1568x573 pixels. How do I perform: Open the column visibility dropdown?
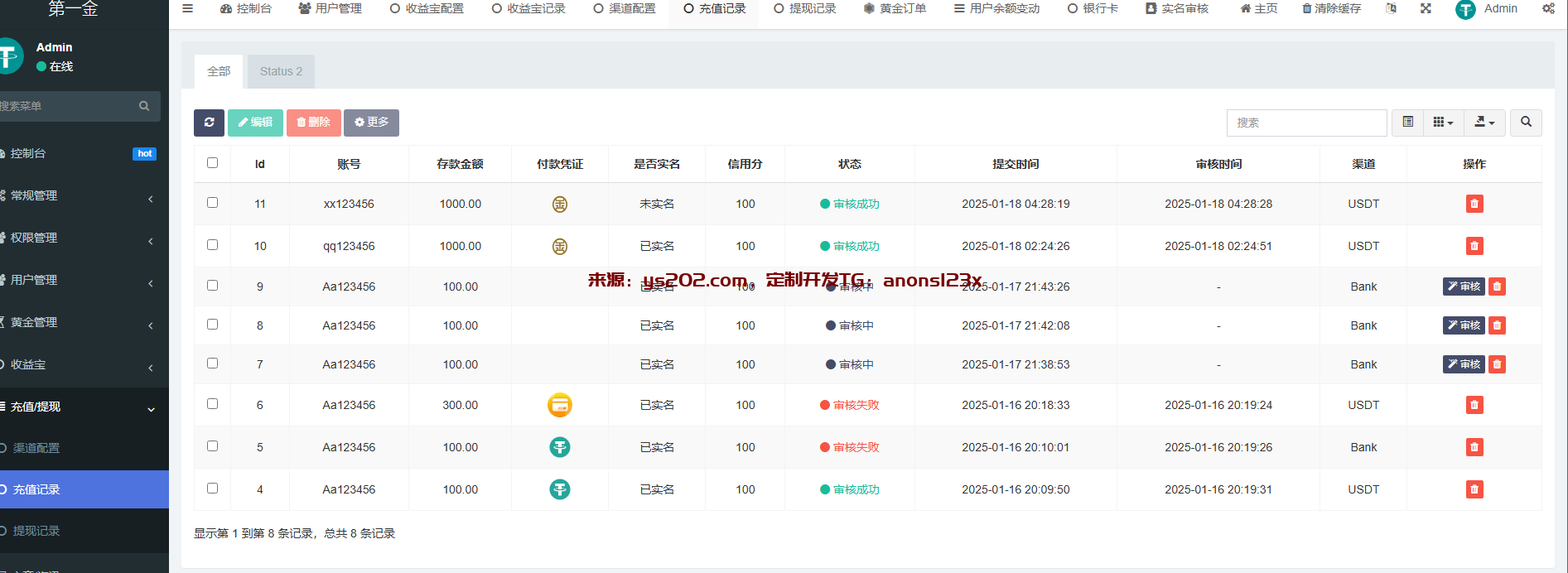(x=1443, y=123)
